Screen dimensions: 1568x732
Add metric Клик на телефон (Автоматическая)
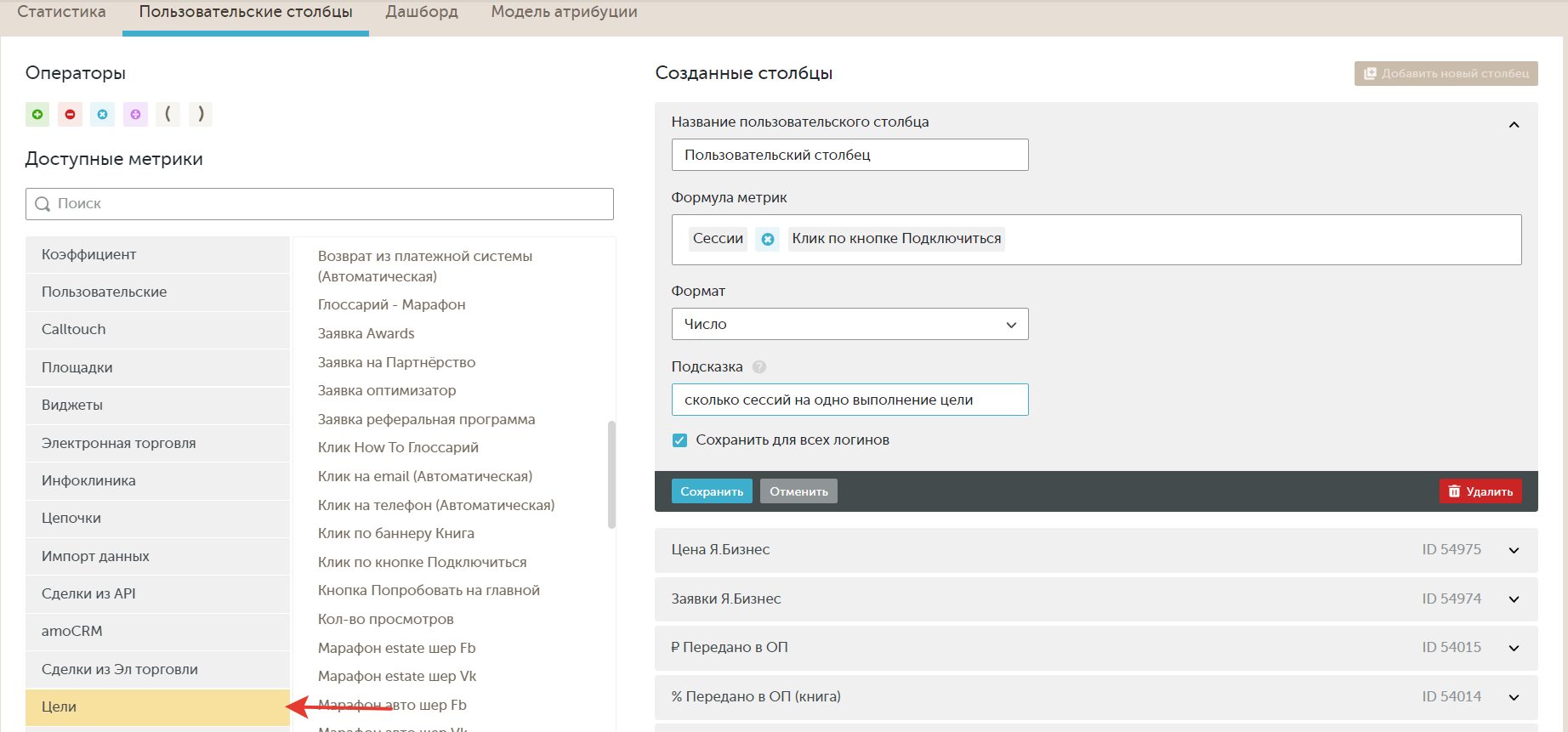click(436, 505)
